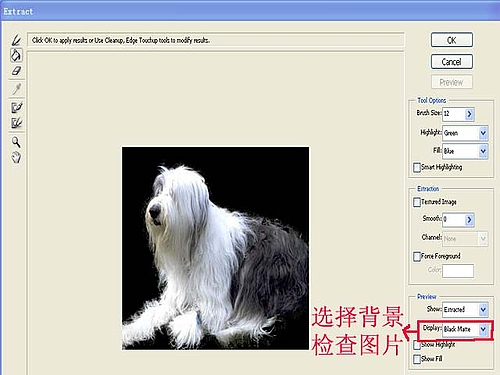The image size is (500, 375).
Task: Click the Brush Size input field
Action: (x=454, y=114)
